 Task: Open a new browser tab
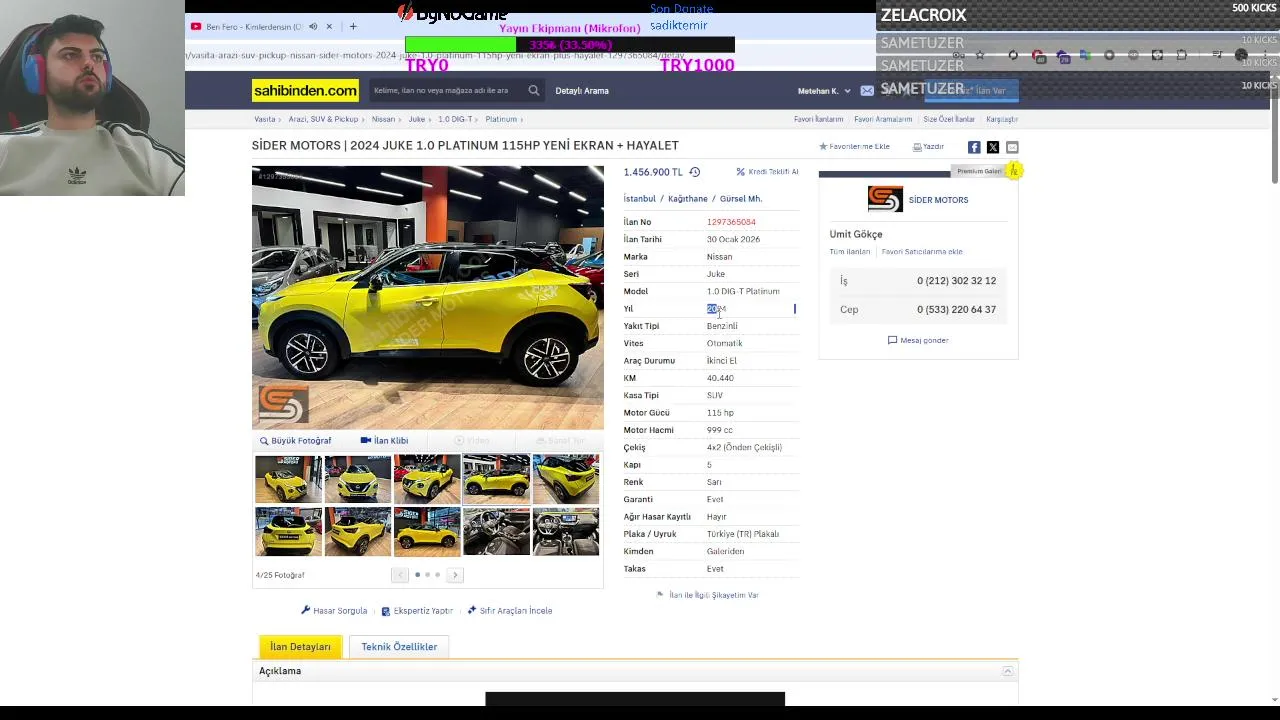point(352,27)
